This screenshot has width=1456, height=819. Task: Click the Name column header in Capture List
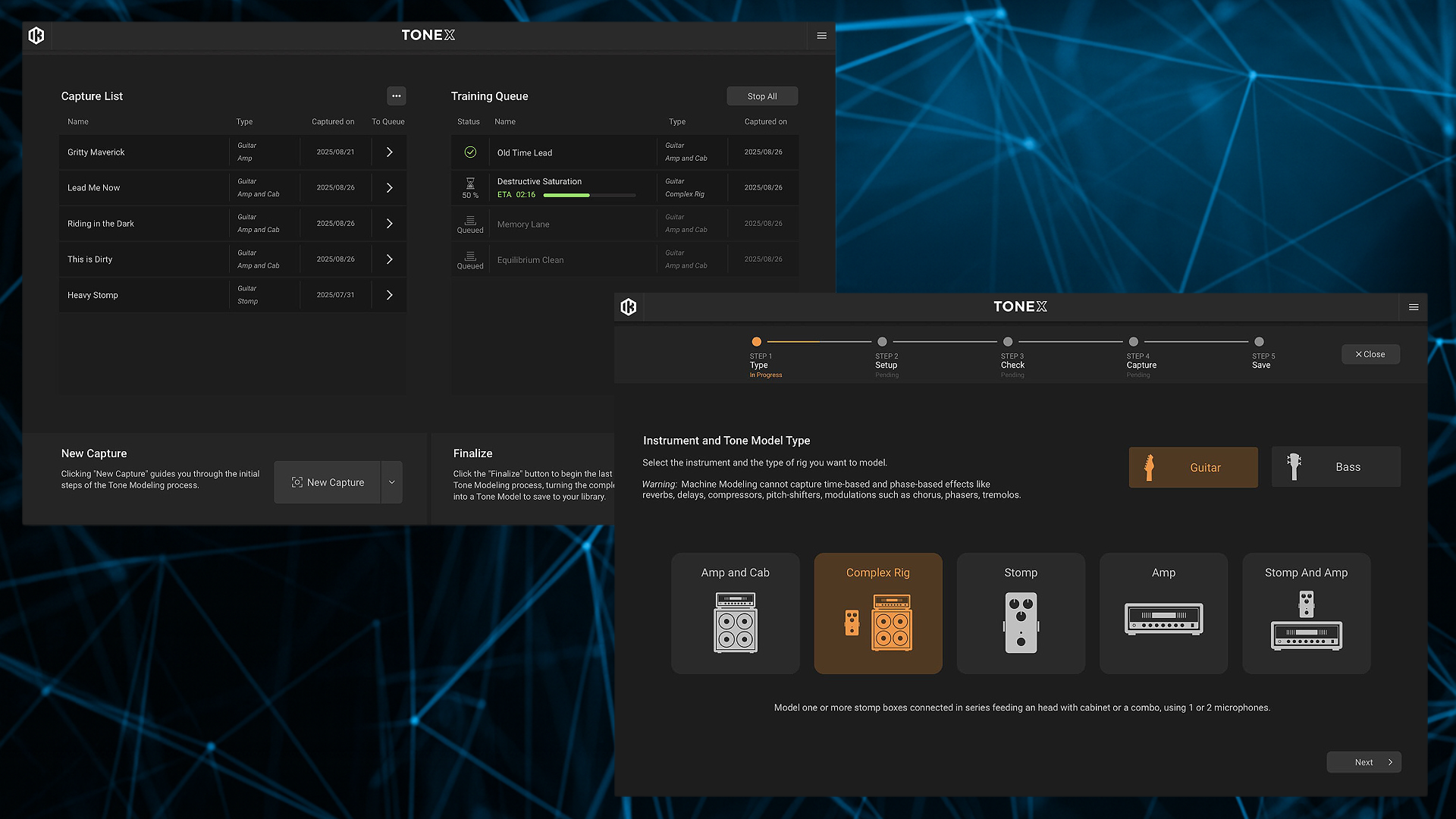(78, 121)
